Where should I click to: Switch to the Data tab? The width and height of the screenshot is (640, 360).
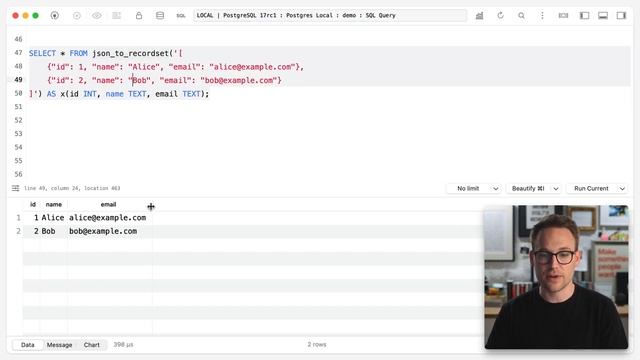click(27, 345)
